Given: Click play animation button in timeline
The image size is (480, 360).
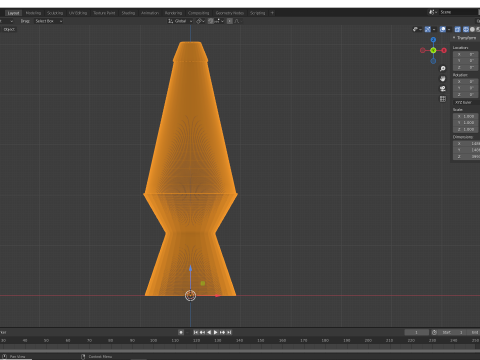Looking at the screenshot, I should [x=215, y=332].
